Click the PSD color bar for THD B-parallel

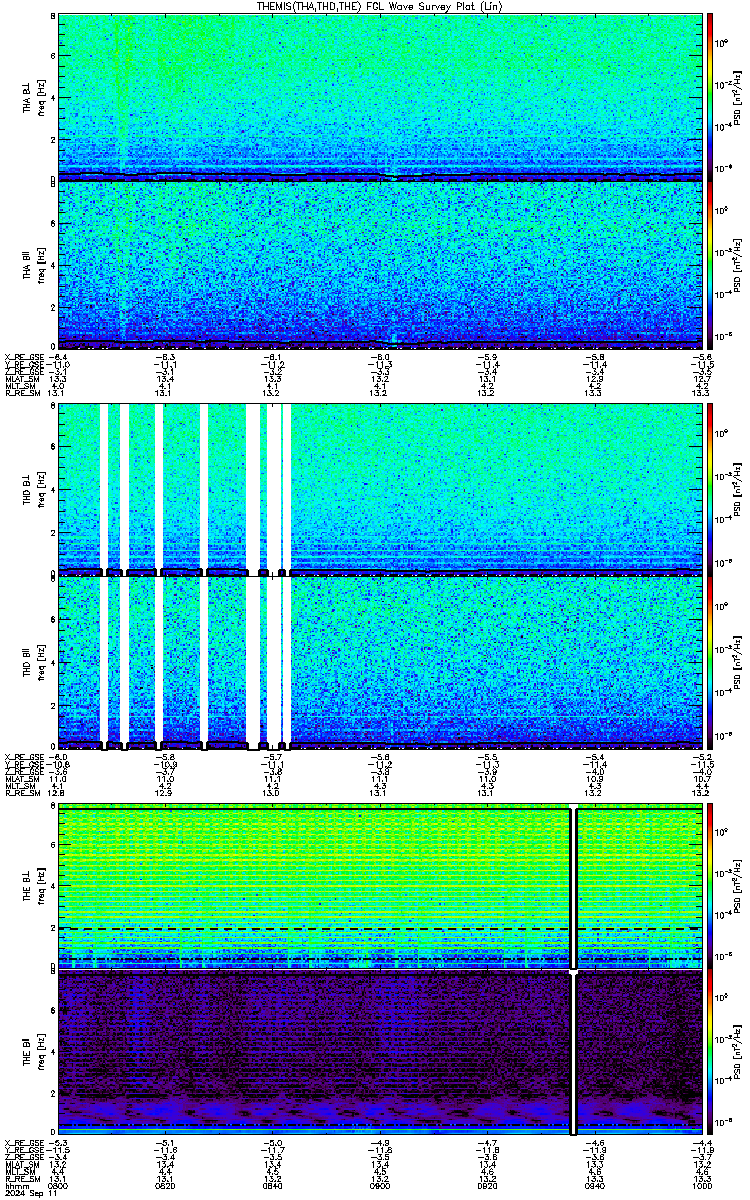coord(710,662)
